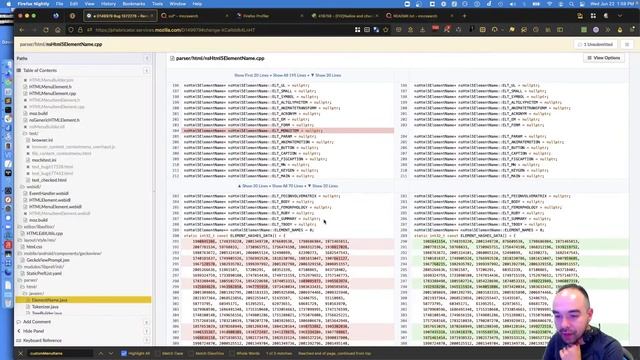The height and width of the screenshot is (360, 640).
Task: Switch to the Firefox Profiler tab
Action: tap(269, 16)
